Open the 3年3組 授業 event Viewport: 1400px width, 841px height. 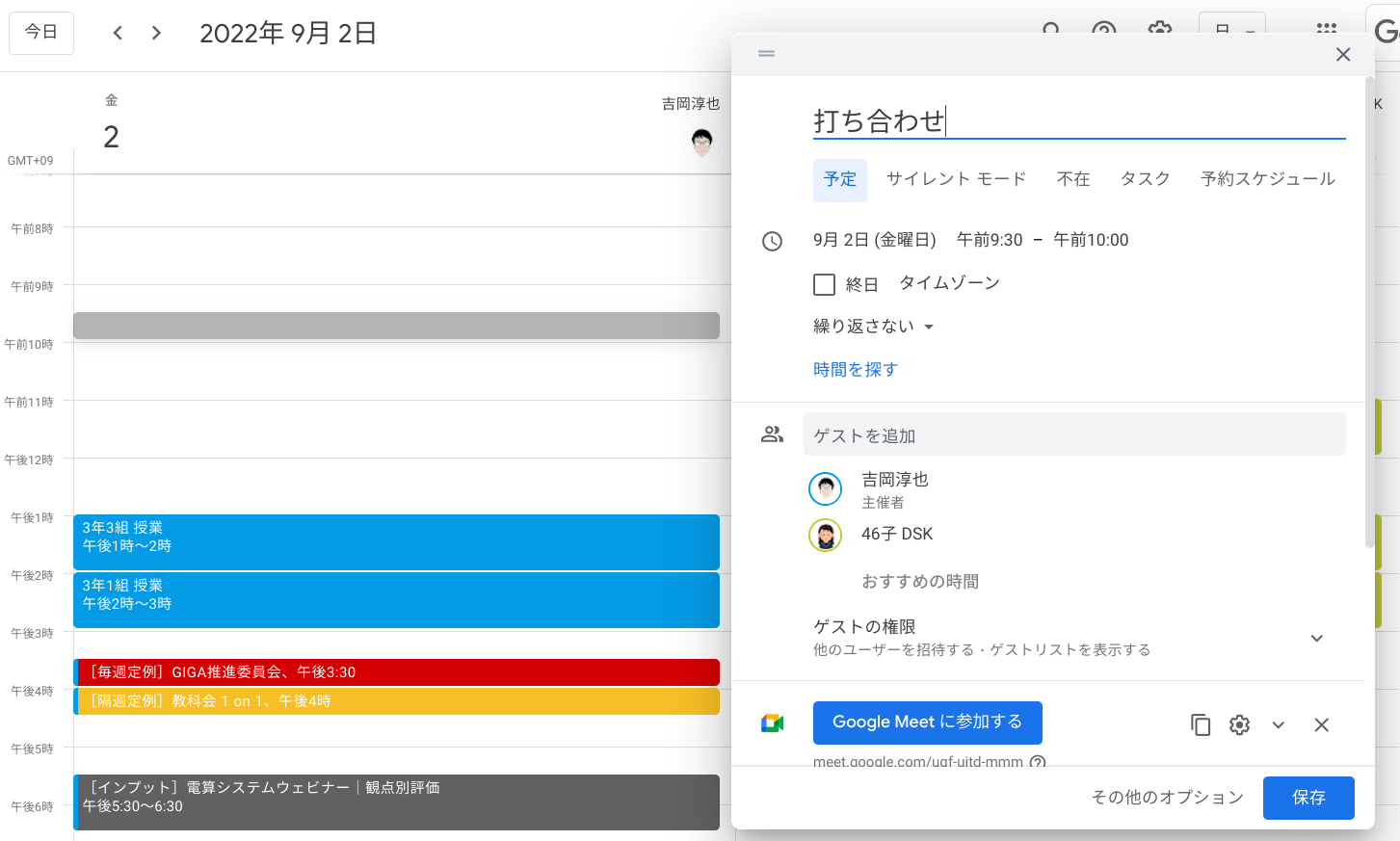[x=397, y=542]
